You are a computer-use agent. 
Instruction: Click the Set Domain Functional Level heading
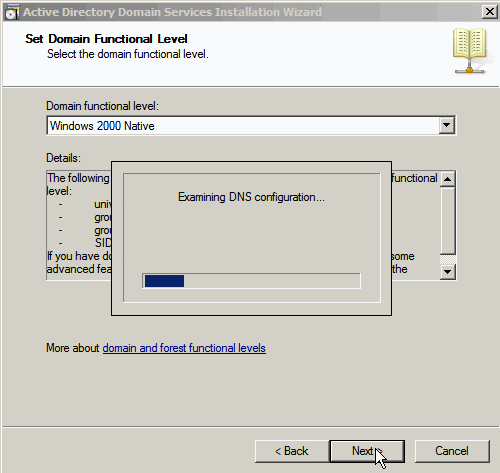point(106,39)
